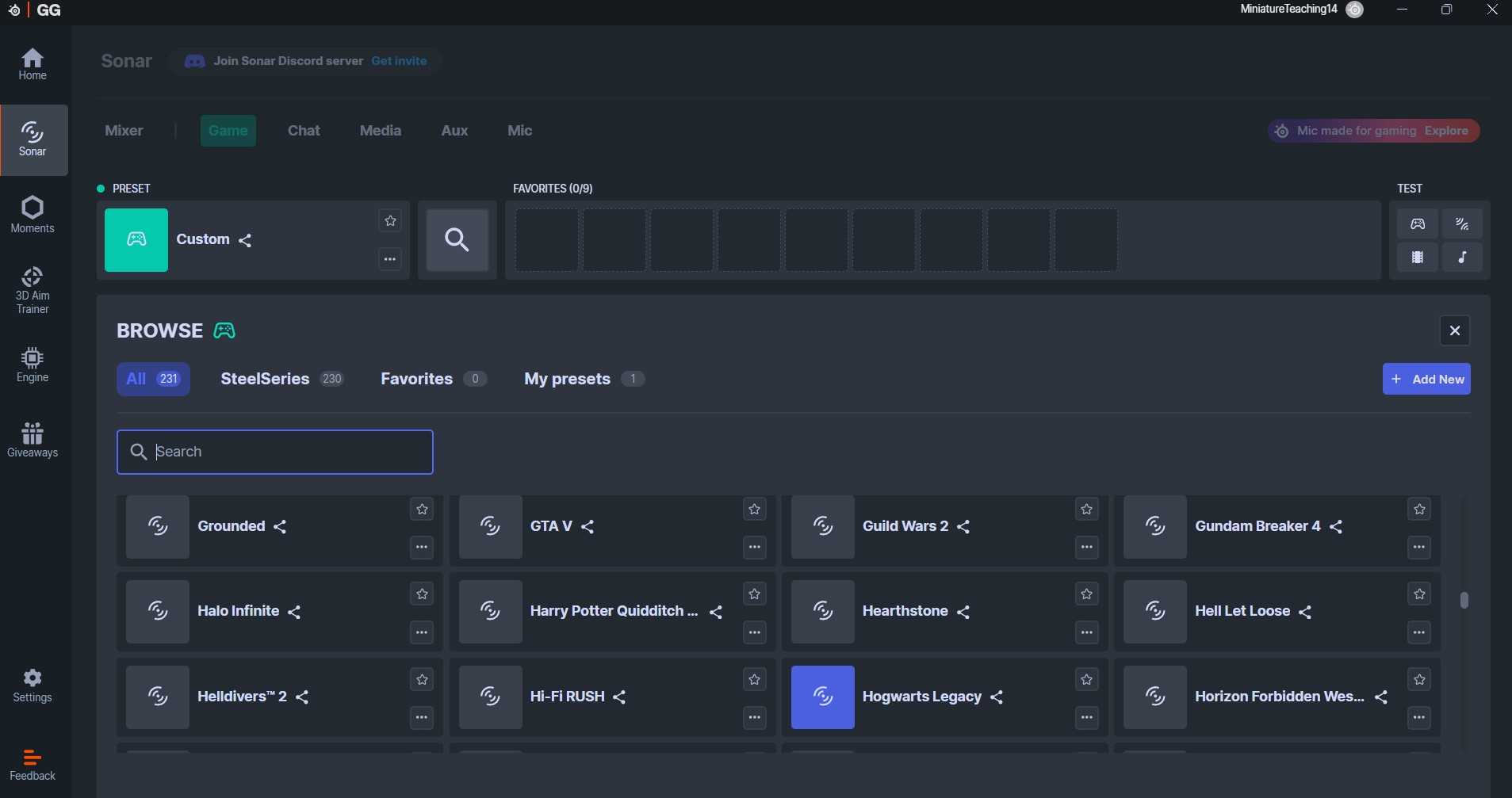Share the Custom preset
1512x798 pixels.
tap(245, 240)
